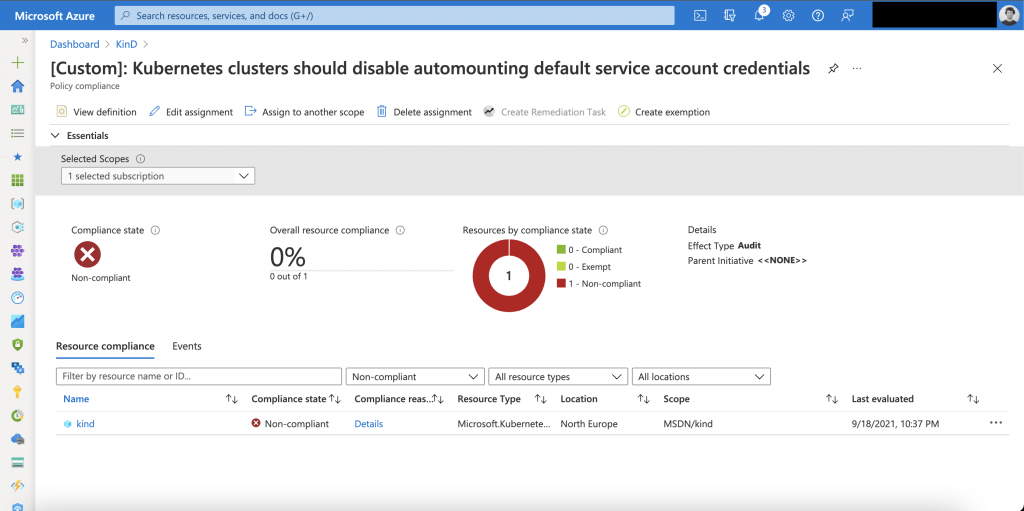Switch to the Events tab
The height and width of the screenshot is (511, 1024).
point(187,346)
